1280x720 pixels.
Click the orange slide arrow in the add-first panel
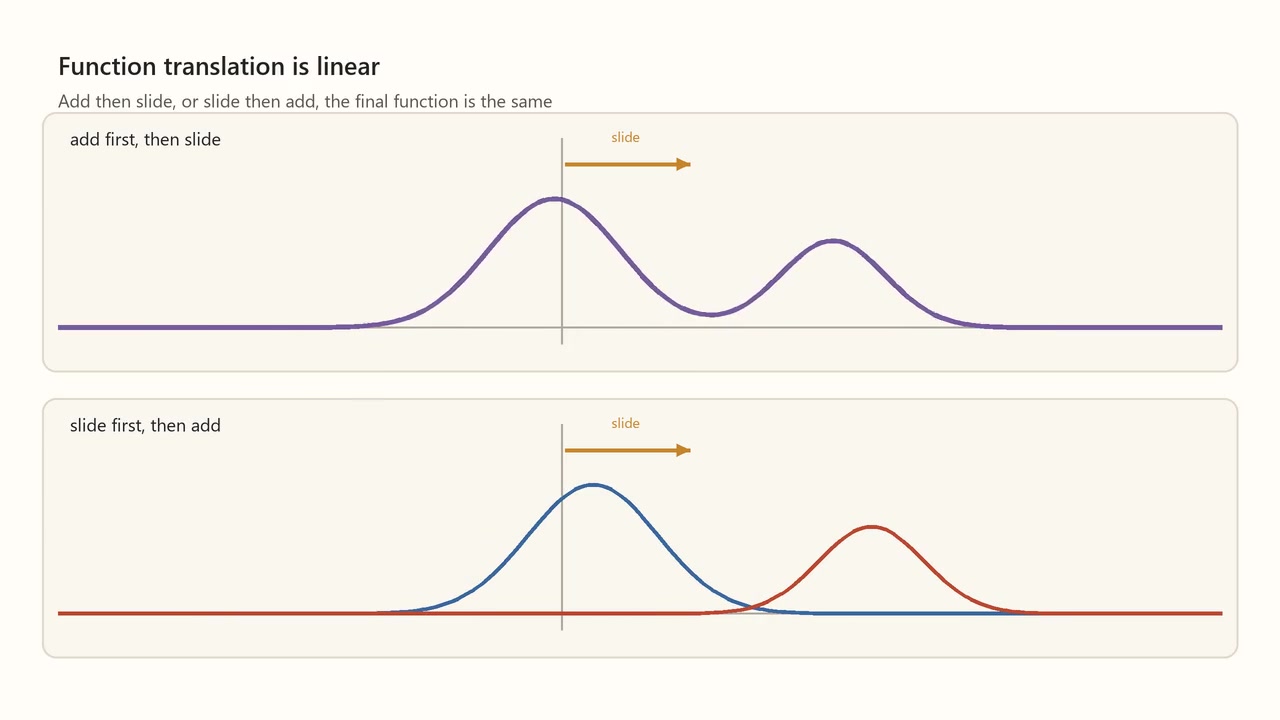click(x=627, y=164)
